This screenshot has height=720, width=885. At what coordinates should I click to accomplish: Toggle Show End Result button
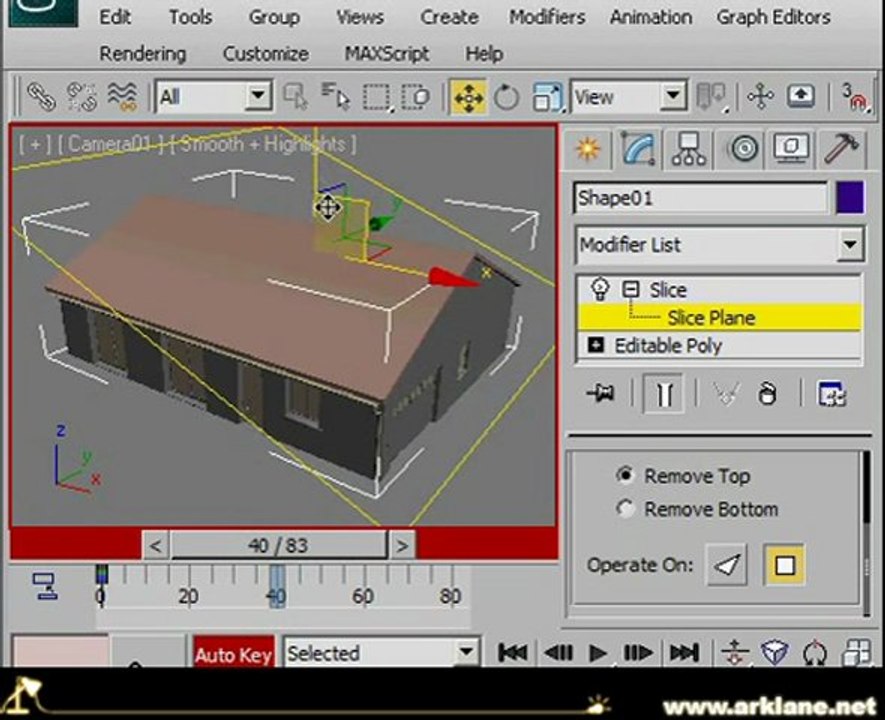(x=664, y=393)
